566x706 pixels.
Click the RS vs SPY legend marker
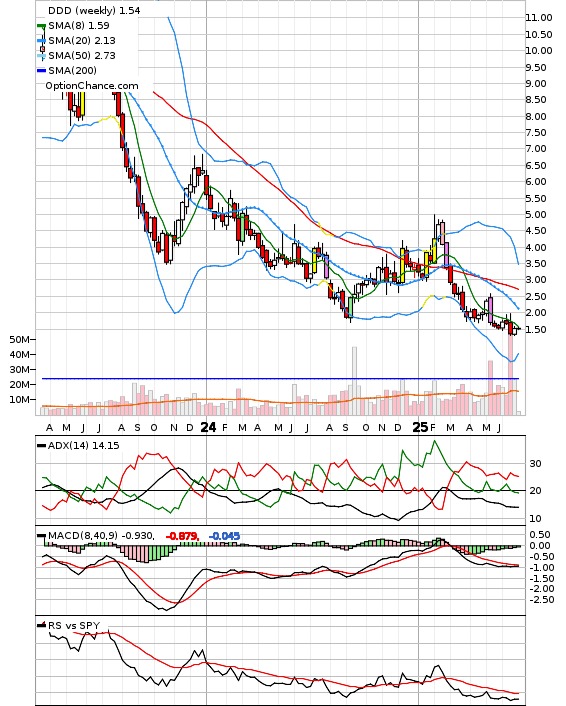point(41,625)
